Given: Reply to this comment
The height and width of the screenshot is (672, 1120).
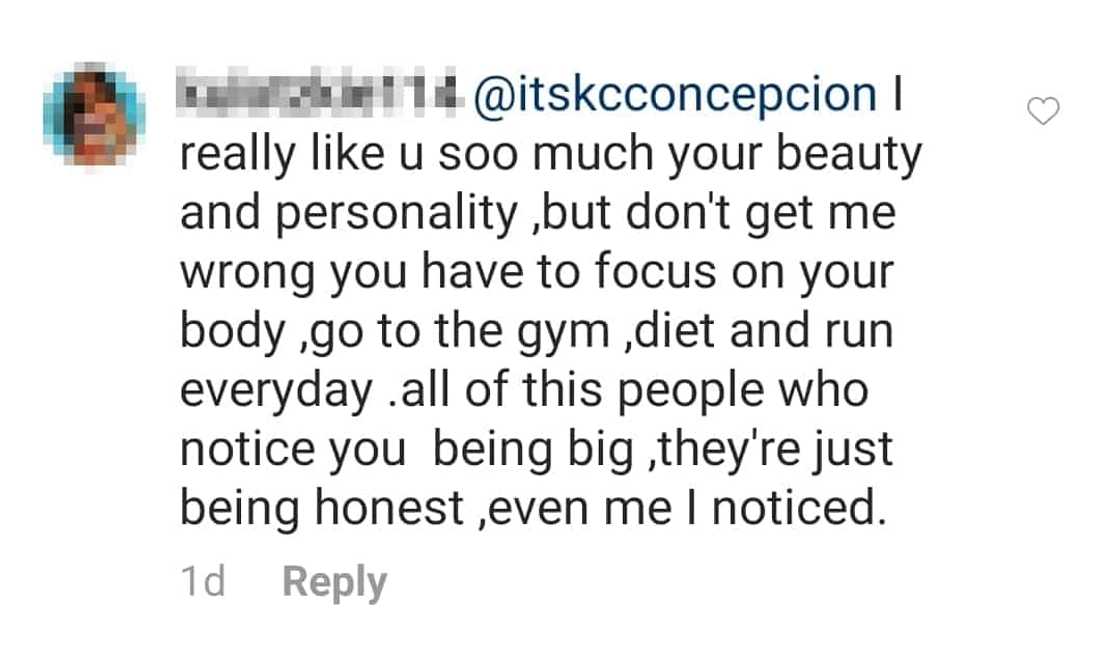Looking at the screenshot, I should 334,582.
